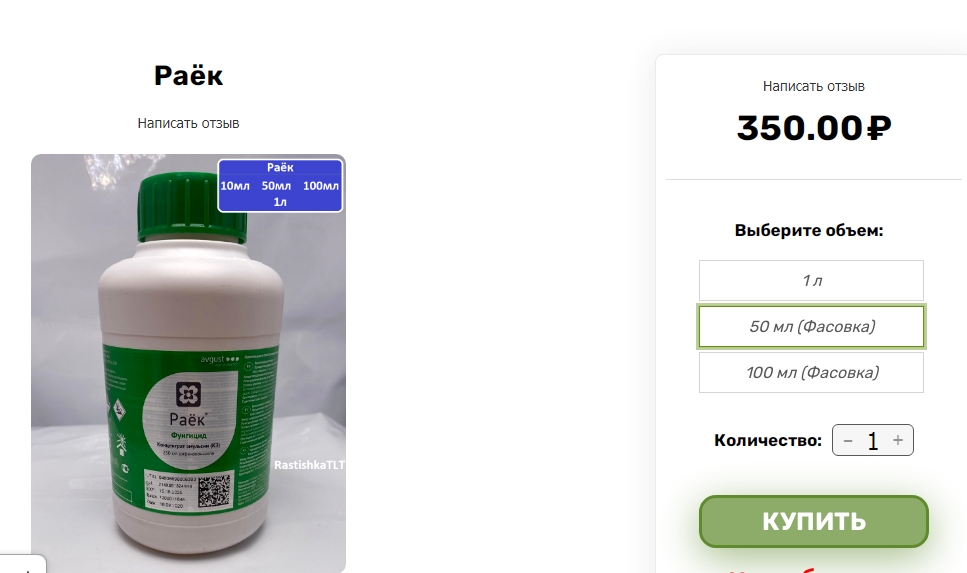The image size is (967, 573).
Task: Click the RastishkaTLT watermark on the image
Action: coord(310,465)
